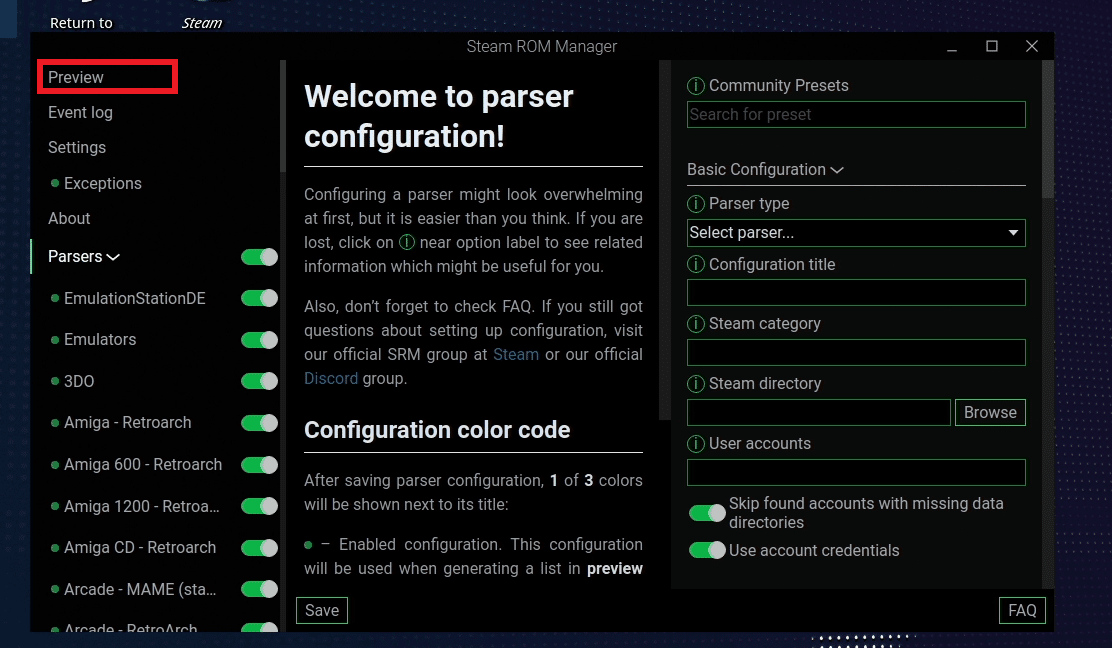Click the info icon in welcome paragraph
The image size is (1112, 648).
(x=406, y=242)
